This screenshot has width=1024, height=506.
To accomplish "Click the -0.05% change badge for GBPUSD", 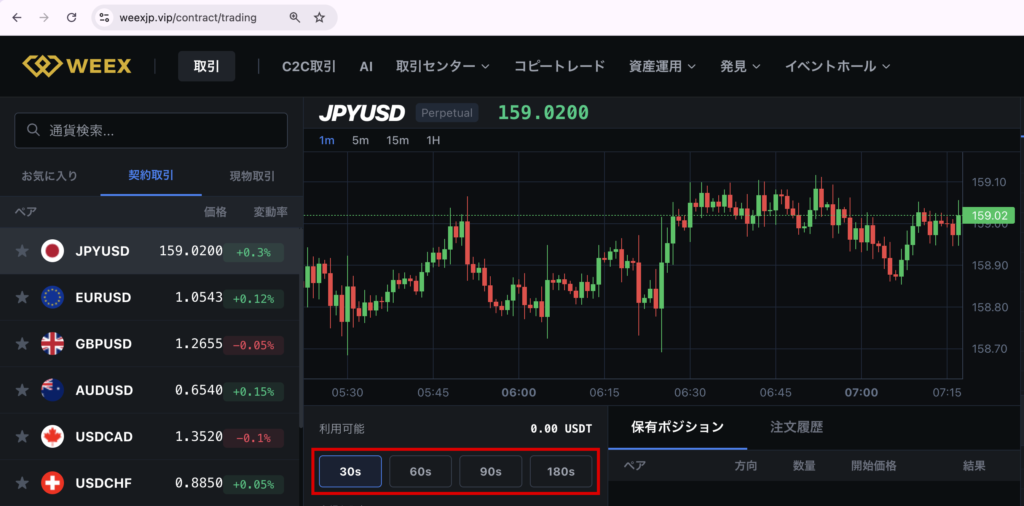I will [x=253, y=345].
